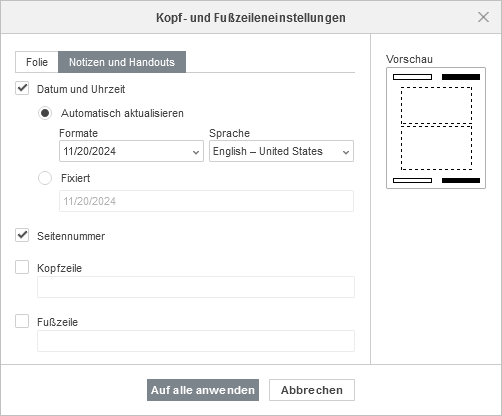Uncheck the Datum und Uhrzeit checkbox

pyautogui.click(x=22, y=88)
